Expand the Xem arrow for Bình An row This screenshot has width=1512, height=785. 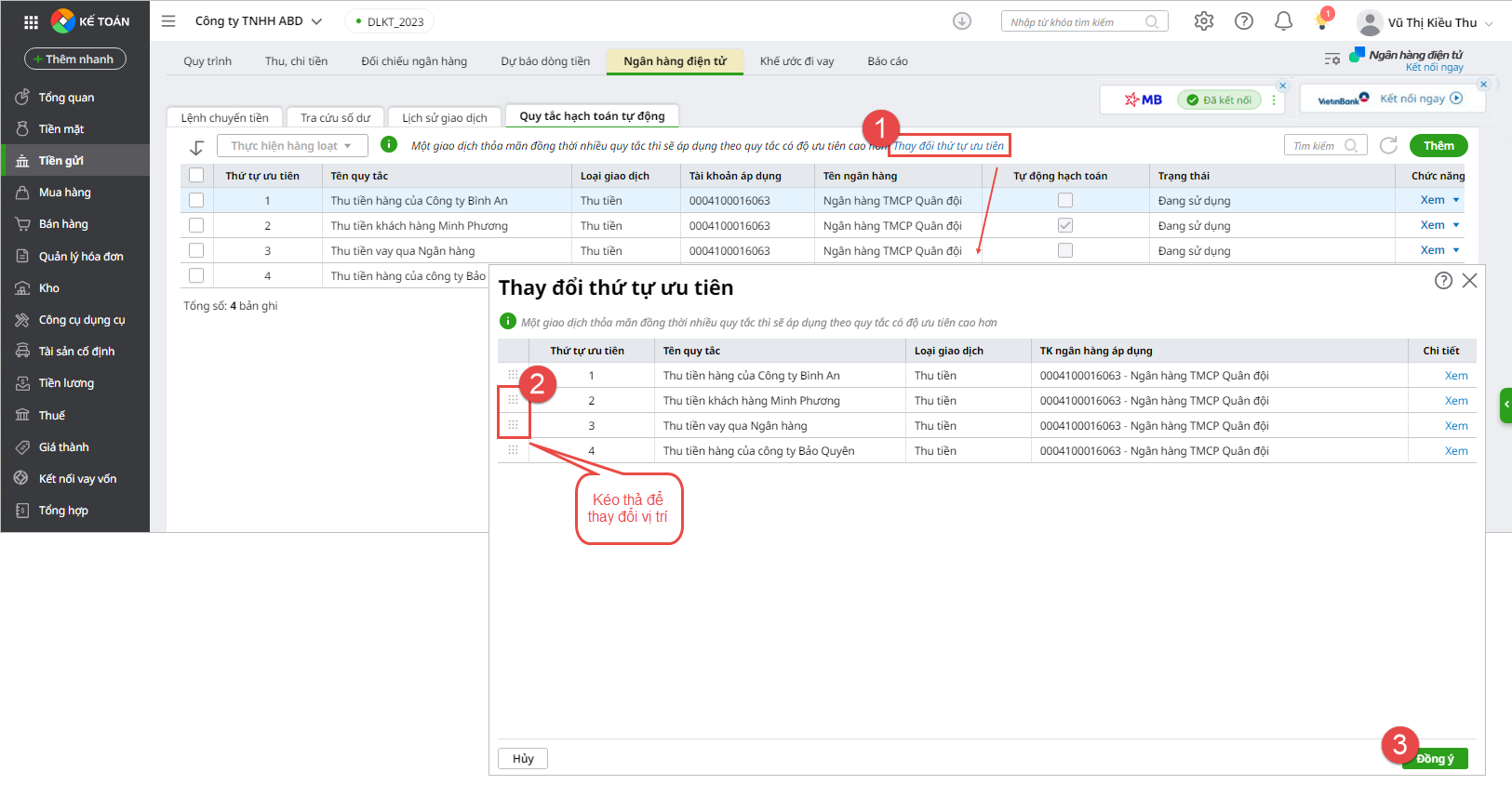click(x=1456, y=200)
